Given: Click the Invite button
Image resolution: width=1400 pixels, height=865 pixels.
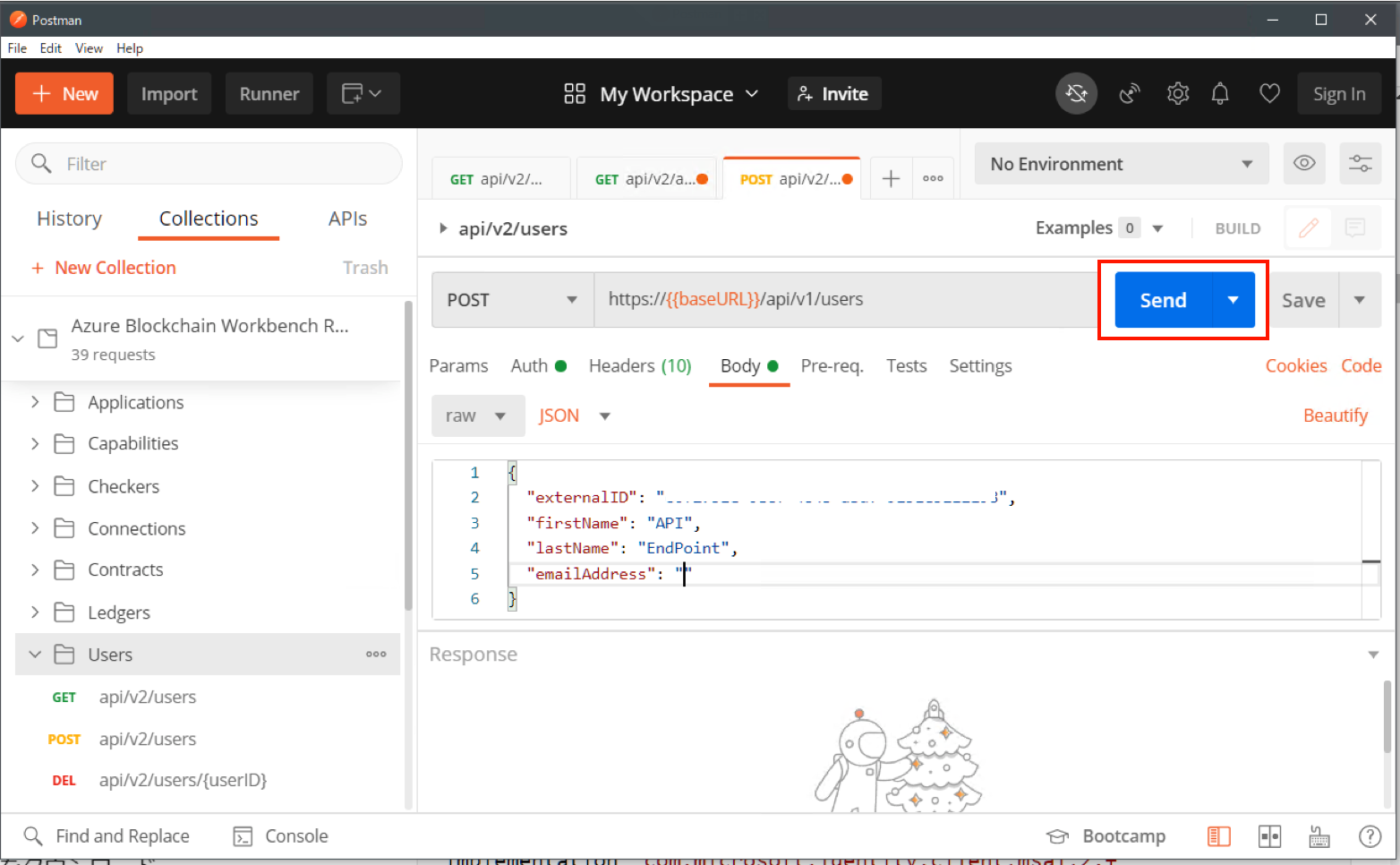Looking at the screenshot, I should pyautogui.click(x=834, y=93).
